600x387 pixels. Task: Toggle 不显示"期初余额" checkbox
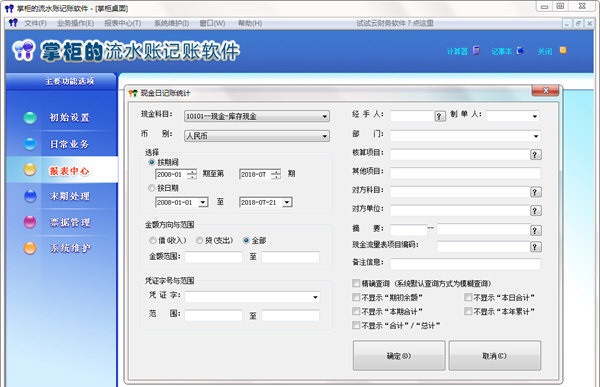pyautogui.click(x=356, y=297)
